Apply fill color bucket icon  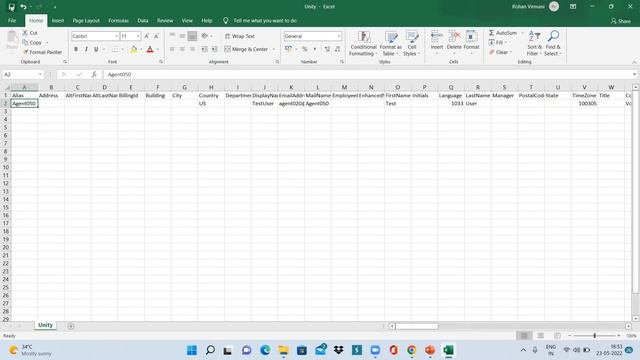point(133,49)
